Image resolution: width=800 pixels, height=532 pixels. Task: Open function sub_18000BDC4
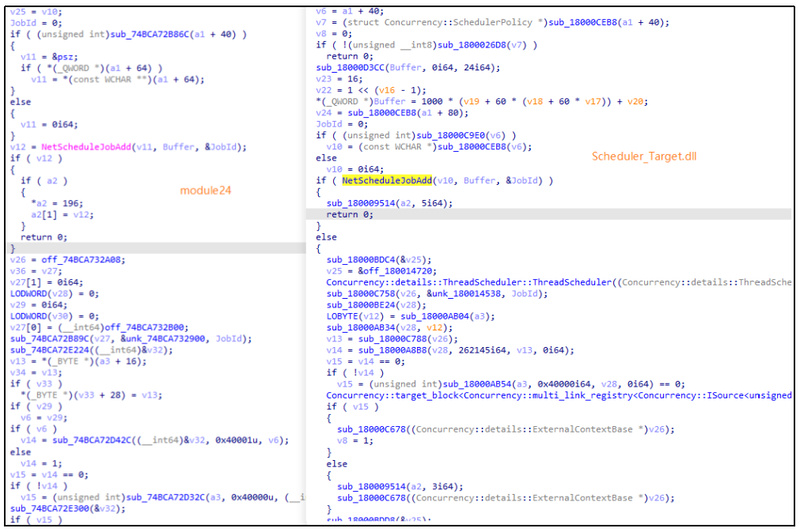click(x=365, y=256)
